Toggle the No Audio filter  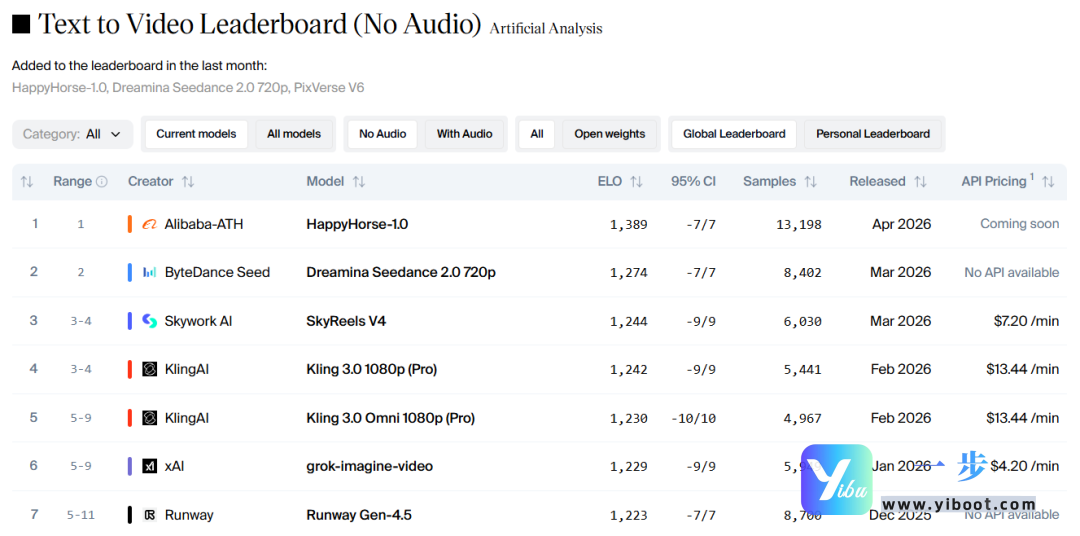(x=382, y=134)
